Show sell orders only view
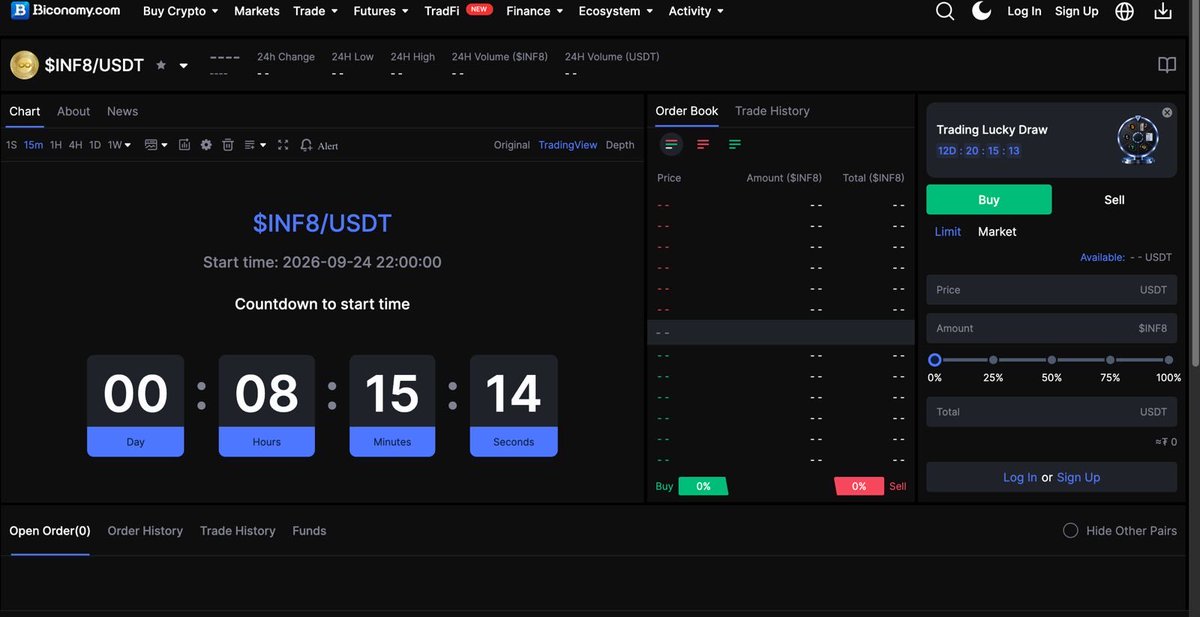Screen dimensions: 1200x617 click(703, 145)
